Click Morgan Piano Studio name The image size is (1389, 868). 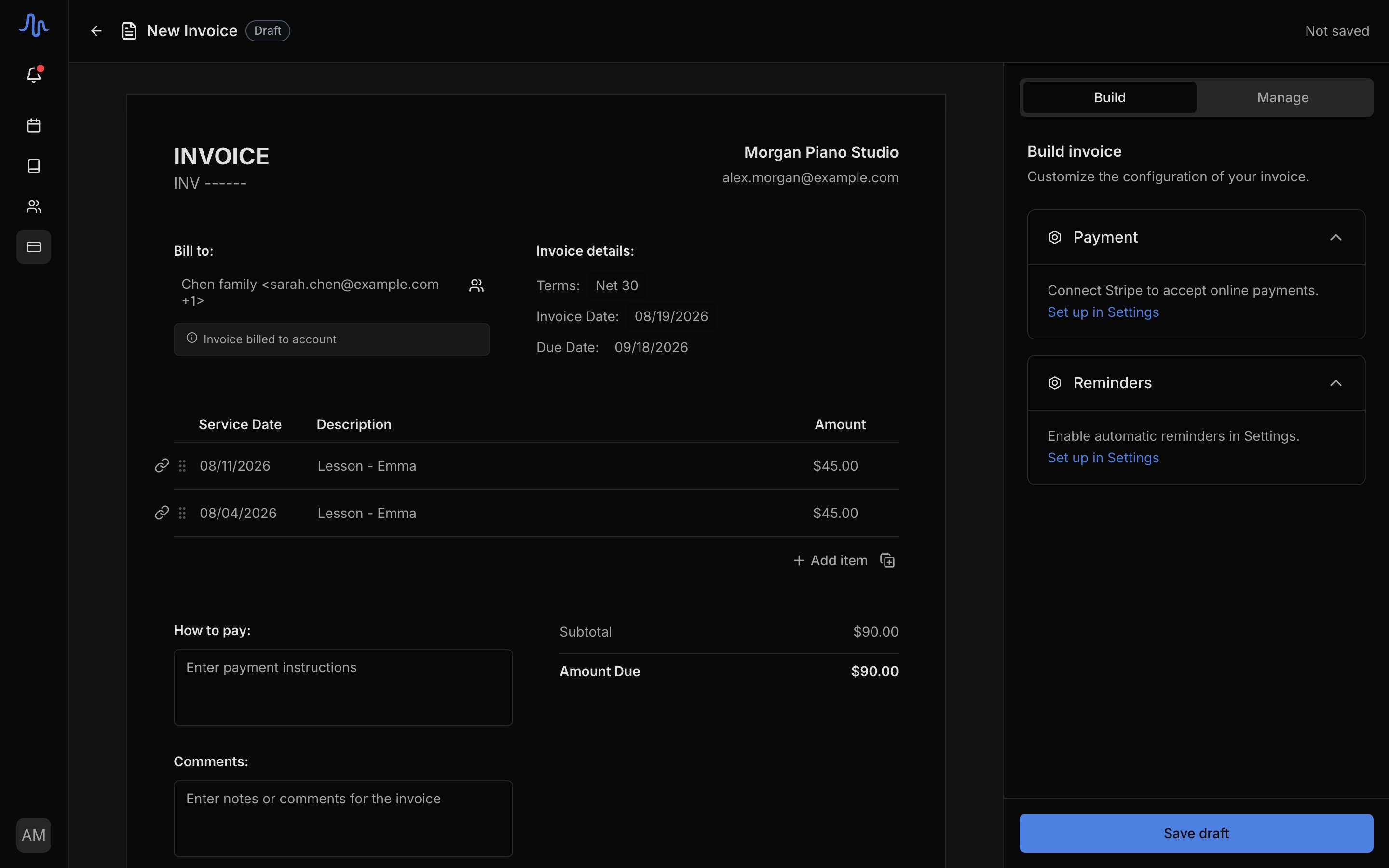tap(821, 152)
